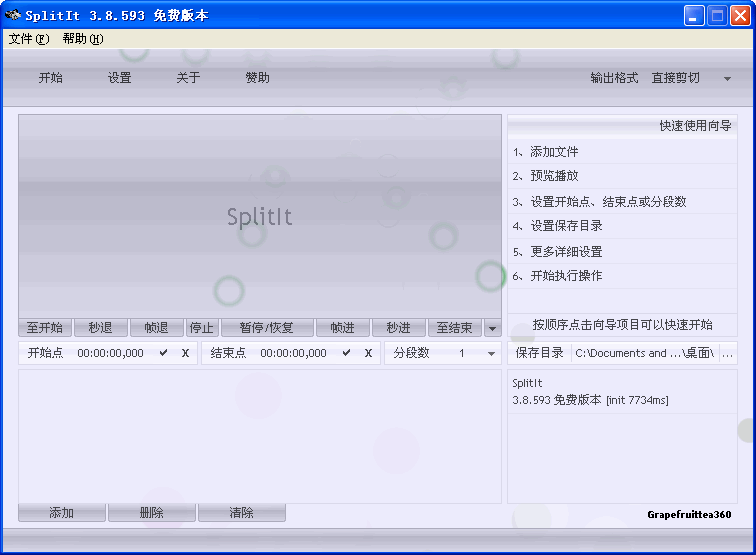Step back one frame with 帧退

[x=157, y=328]
